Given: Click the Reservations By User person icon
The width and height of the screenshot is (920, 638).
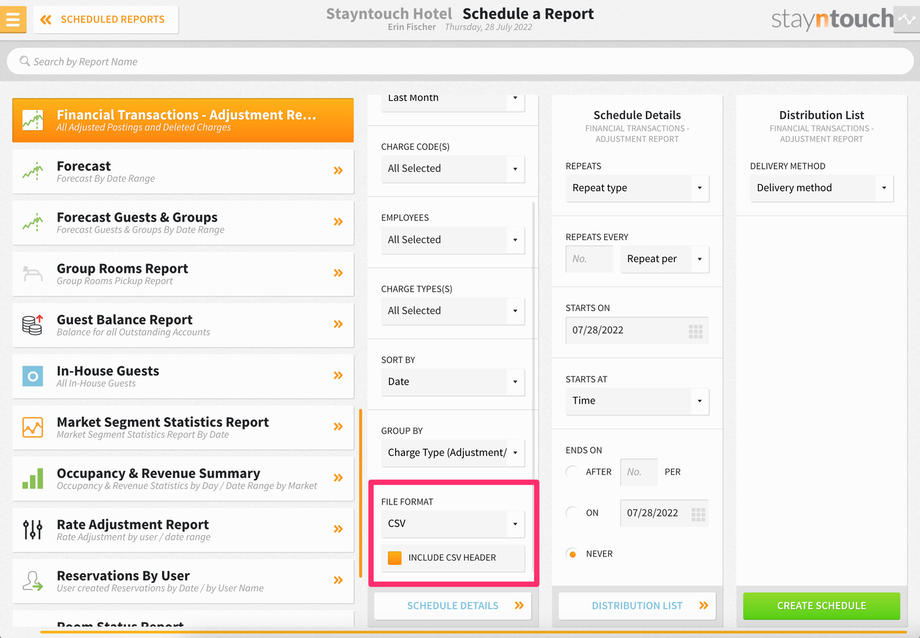Looking at the screenshot, I should point(33,580).
